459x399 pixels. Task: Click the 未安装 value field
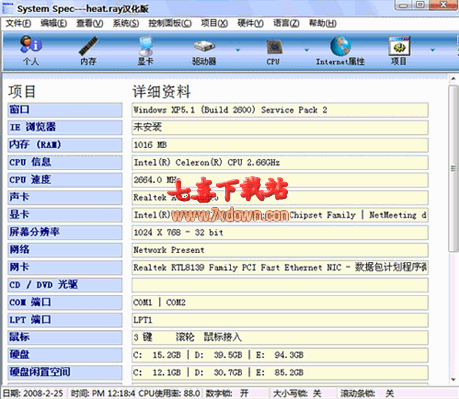(x=280, y=127)
